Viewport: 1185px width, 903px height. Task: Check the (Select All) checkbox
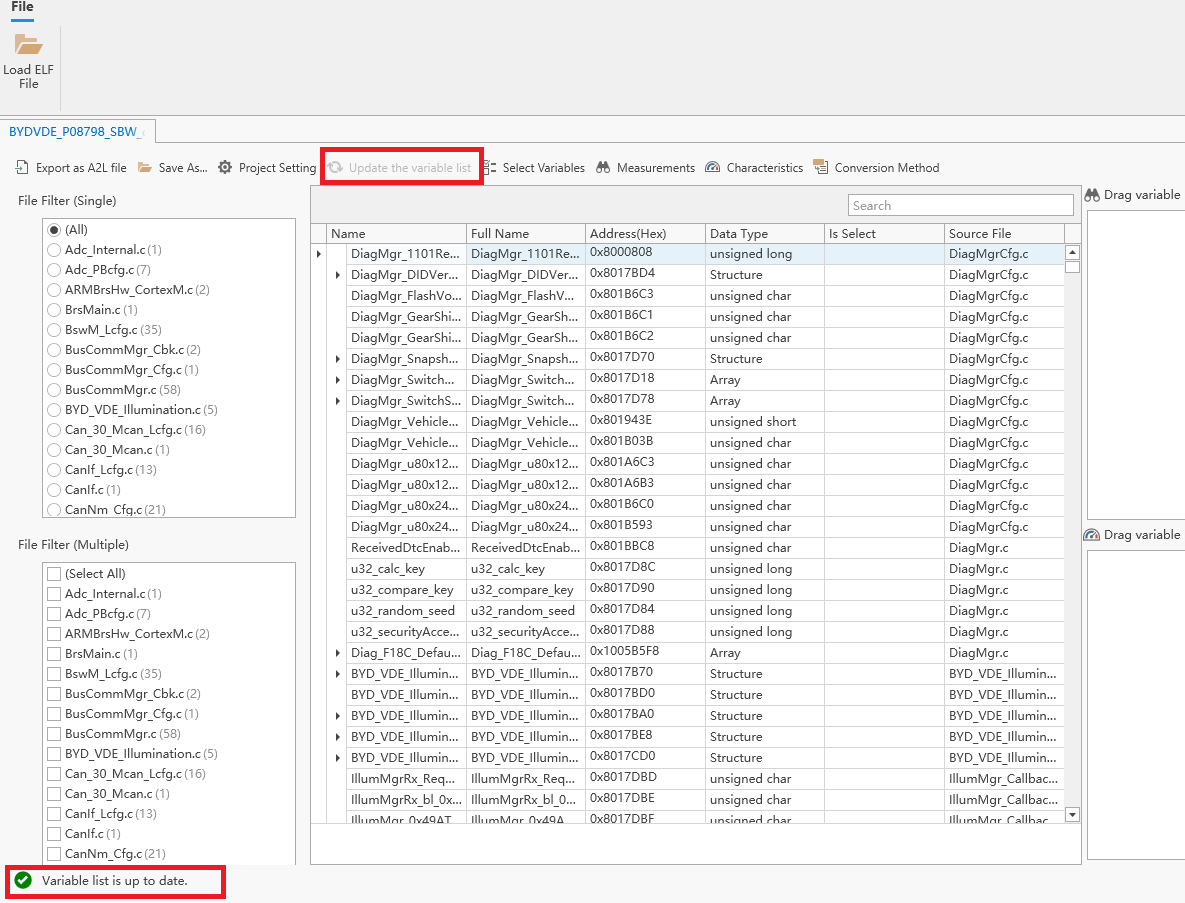pyautogui.click(x=54, y=574)
